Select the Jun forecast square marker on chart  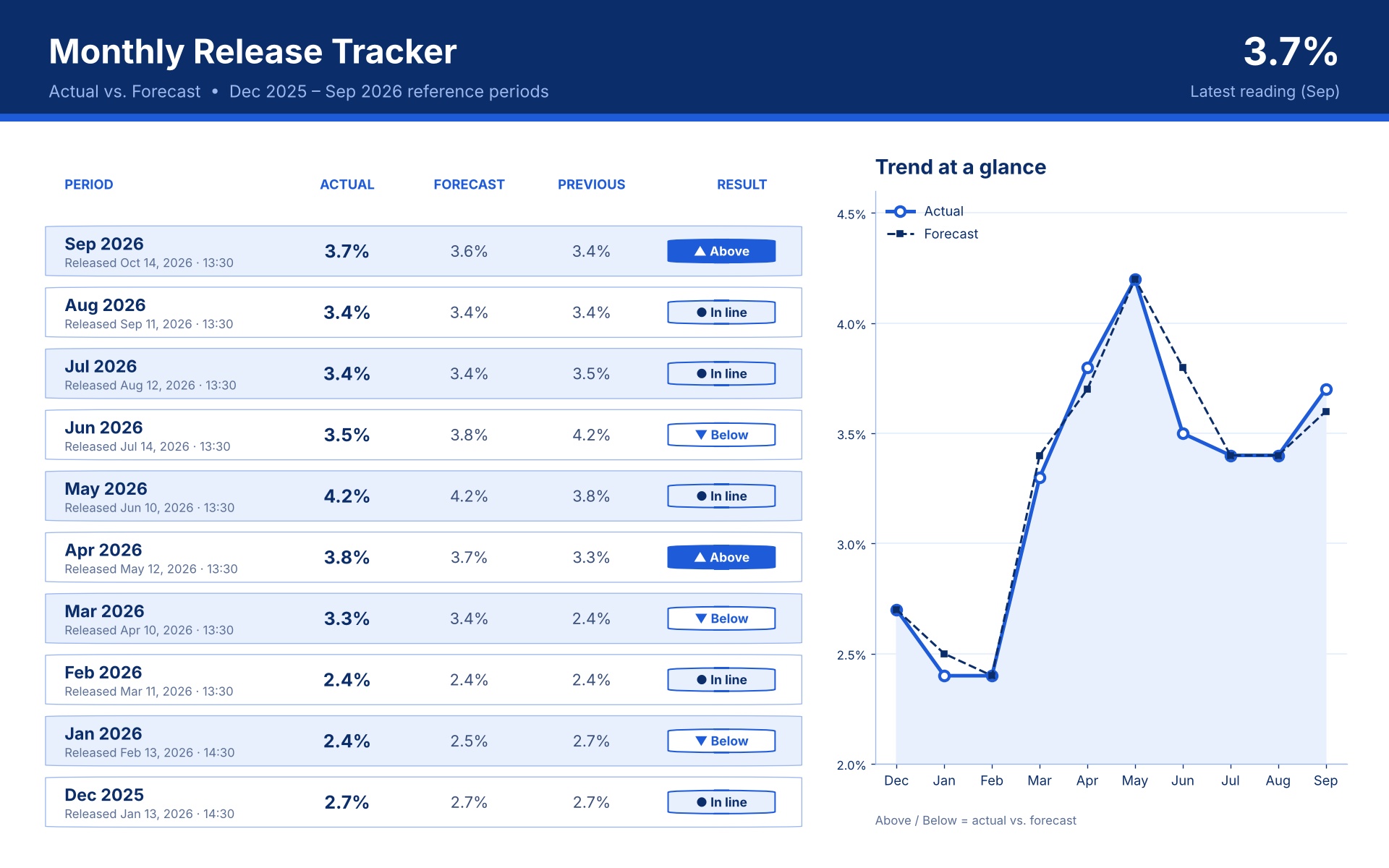[x=1183, y=367]
